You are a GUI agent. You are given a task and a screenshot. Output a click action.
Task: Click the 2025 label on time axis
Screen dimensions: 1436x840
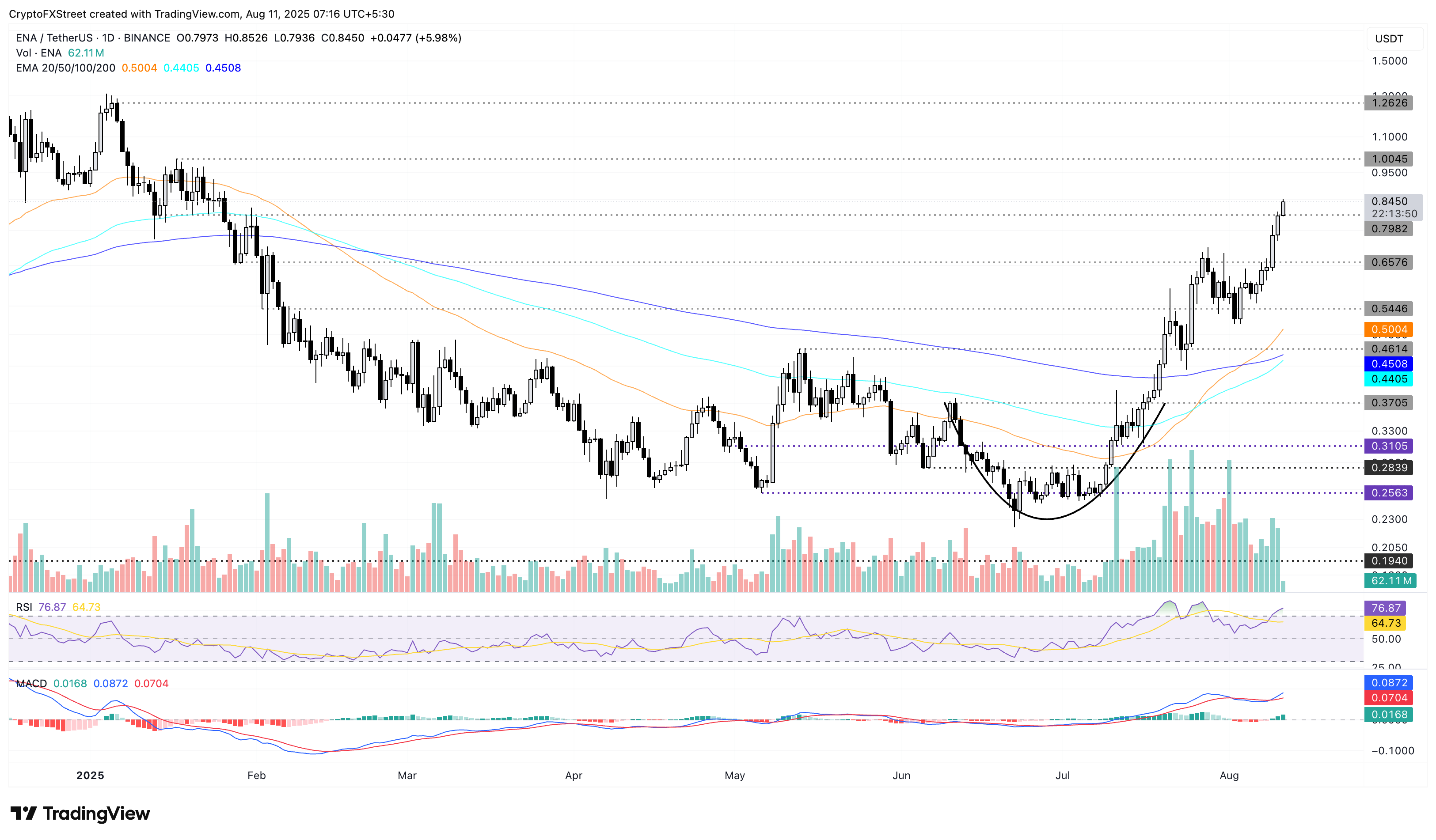click(90, 776)
